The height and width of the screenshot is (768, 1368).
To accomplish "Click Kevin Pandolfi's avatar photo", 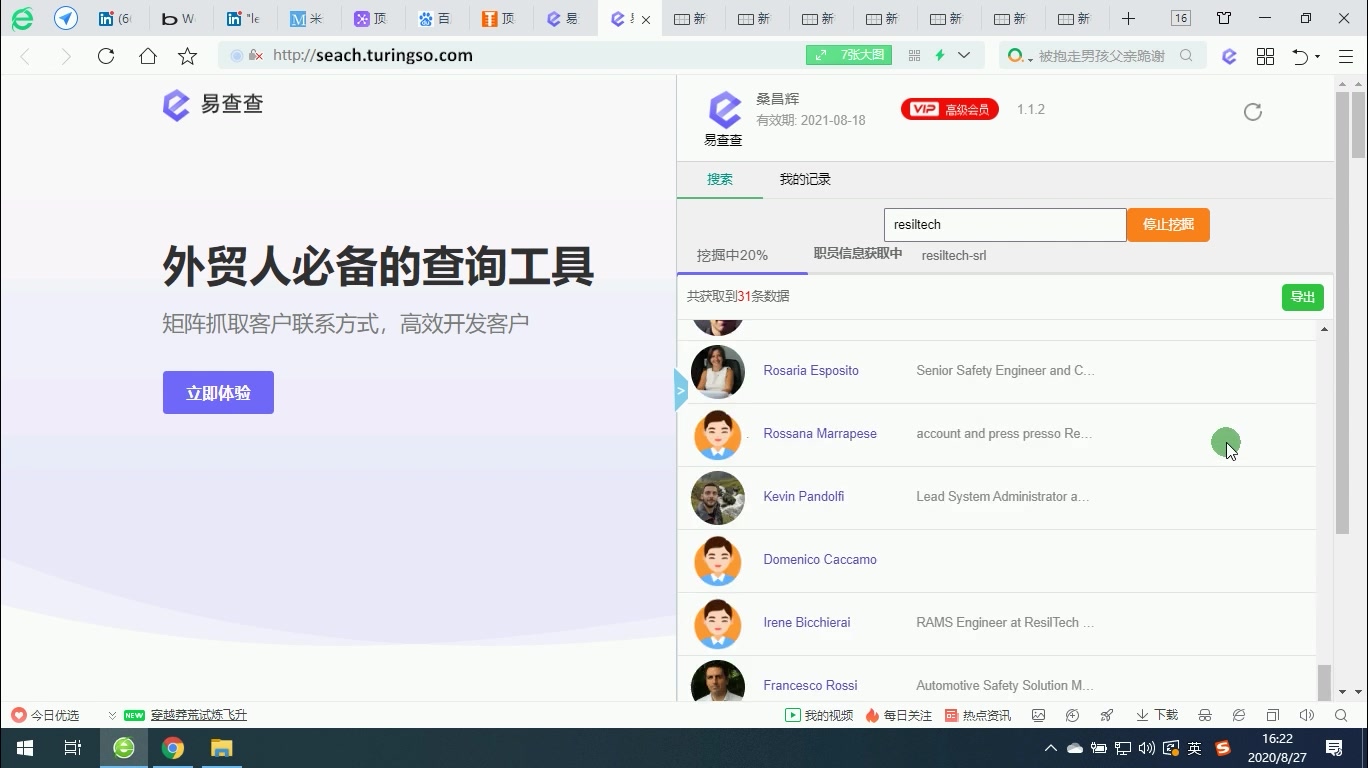I will coord(718,498).
